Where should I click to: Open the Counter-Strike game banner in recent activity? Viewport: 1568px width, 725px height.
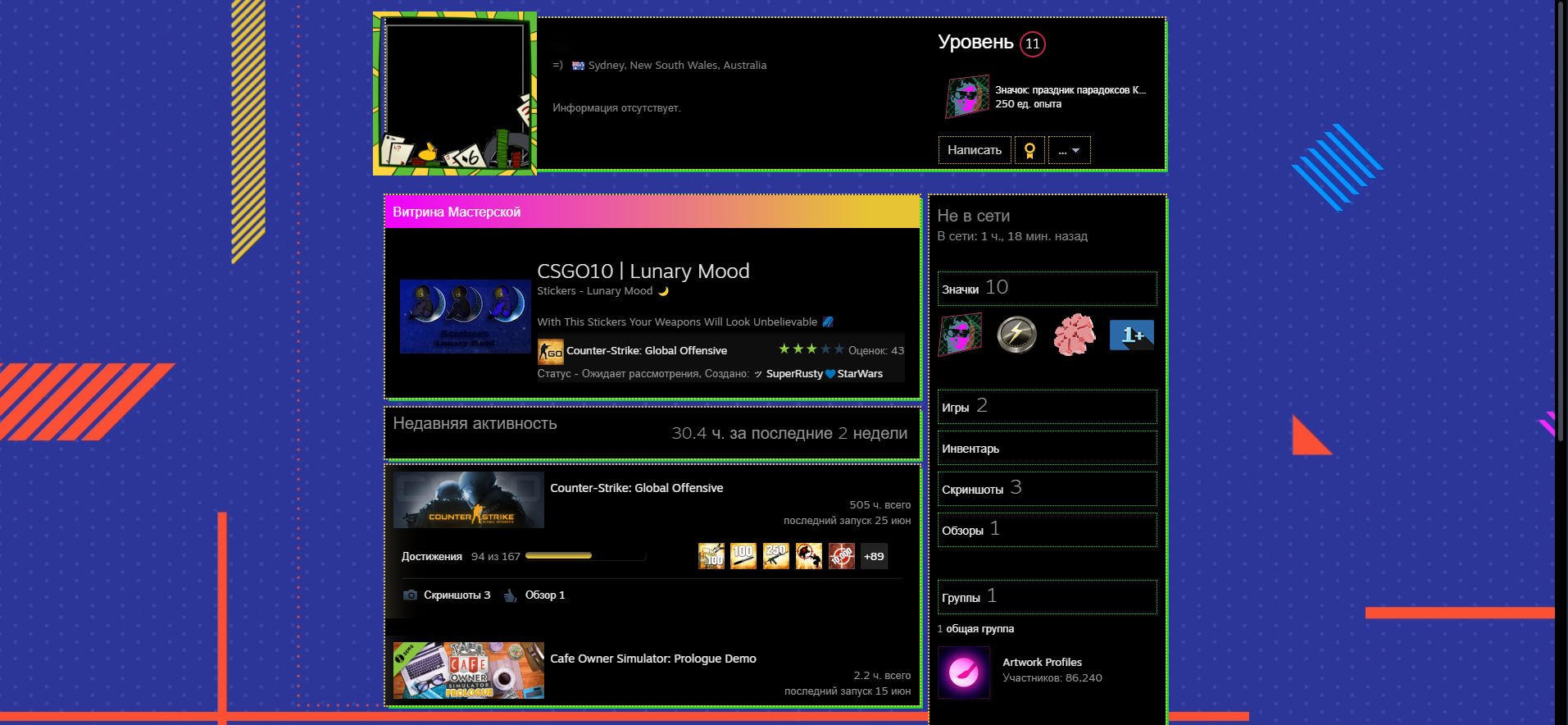469,499
